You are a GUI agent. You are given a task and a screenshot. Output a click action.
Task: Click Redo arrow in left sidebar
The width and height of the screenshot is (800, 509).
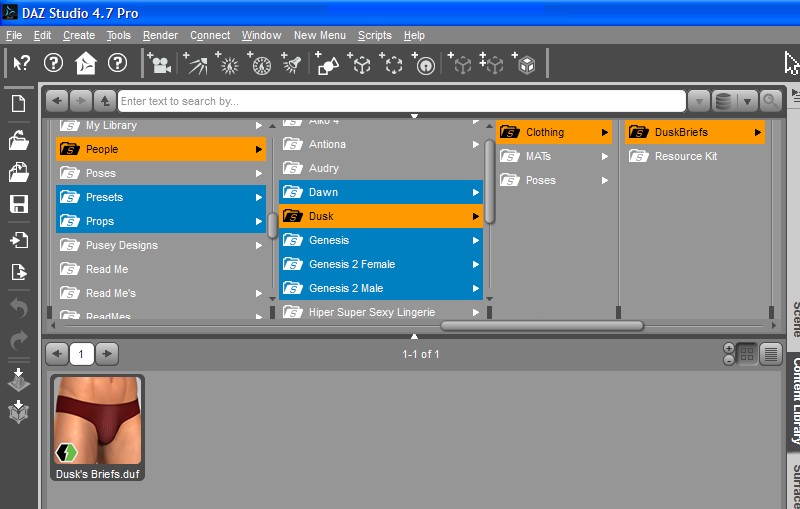tap(19, 340)
